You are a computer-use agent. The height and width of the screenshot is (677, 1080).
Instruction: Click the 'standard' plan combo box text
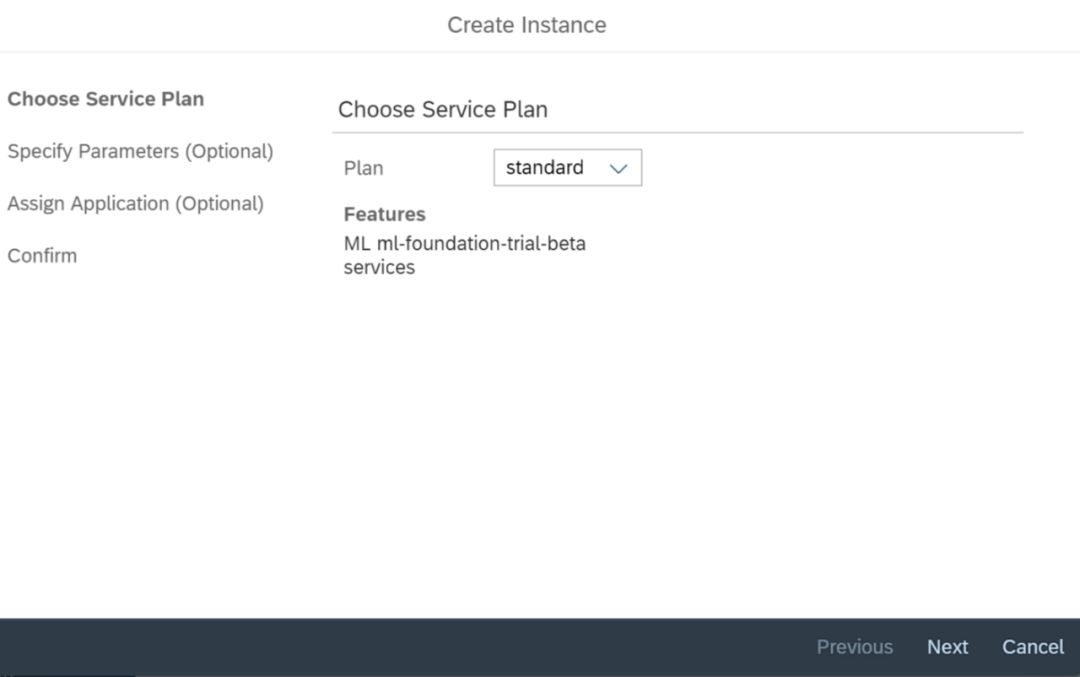[545, 168]
